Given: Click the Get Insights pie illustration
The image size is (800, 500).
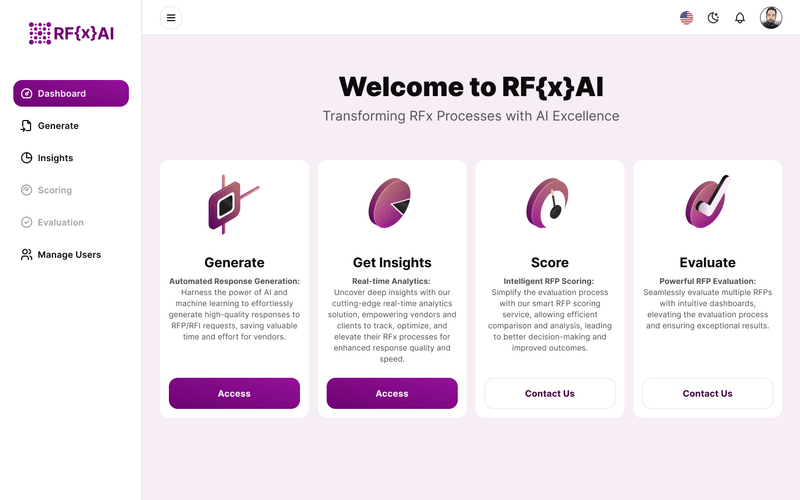Looking at the screenshot, I should tap(390, 203).
